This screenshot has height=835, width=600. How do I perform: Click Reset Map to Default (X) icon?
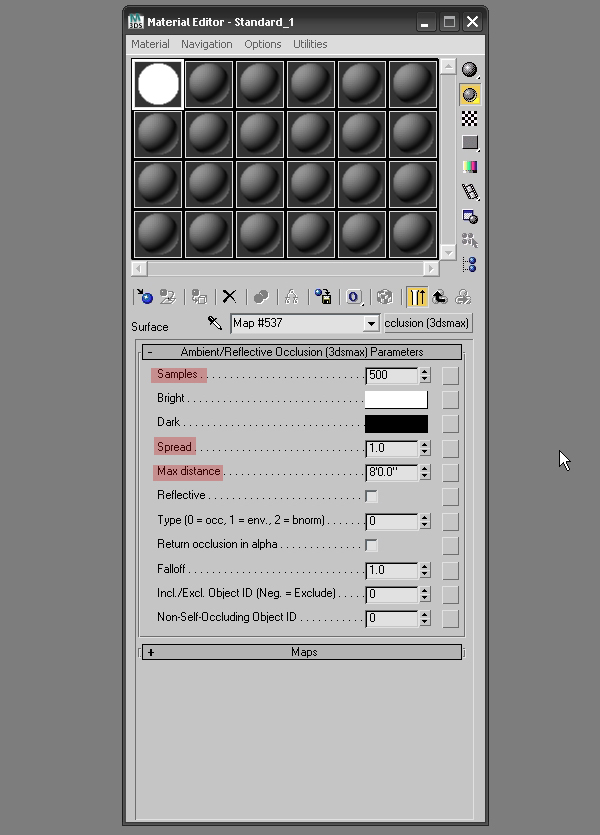229,297
